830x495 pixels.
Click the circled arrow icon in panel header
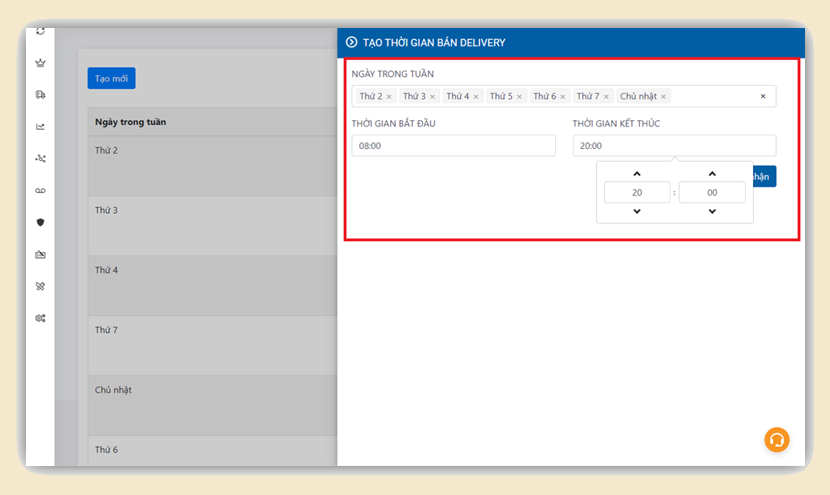[x=351, y=42]
